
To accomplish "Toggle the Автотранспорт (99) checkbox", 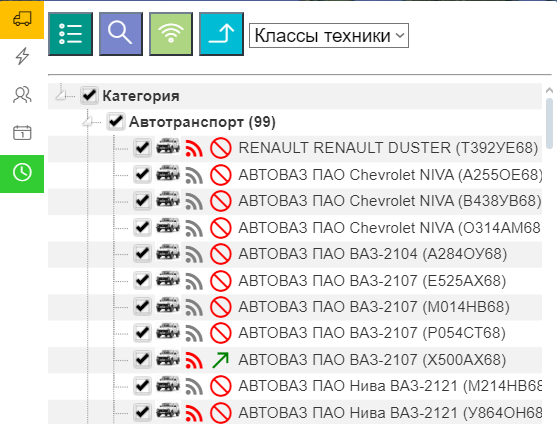I will [115, 121].
